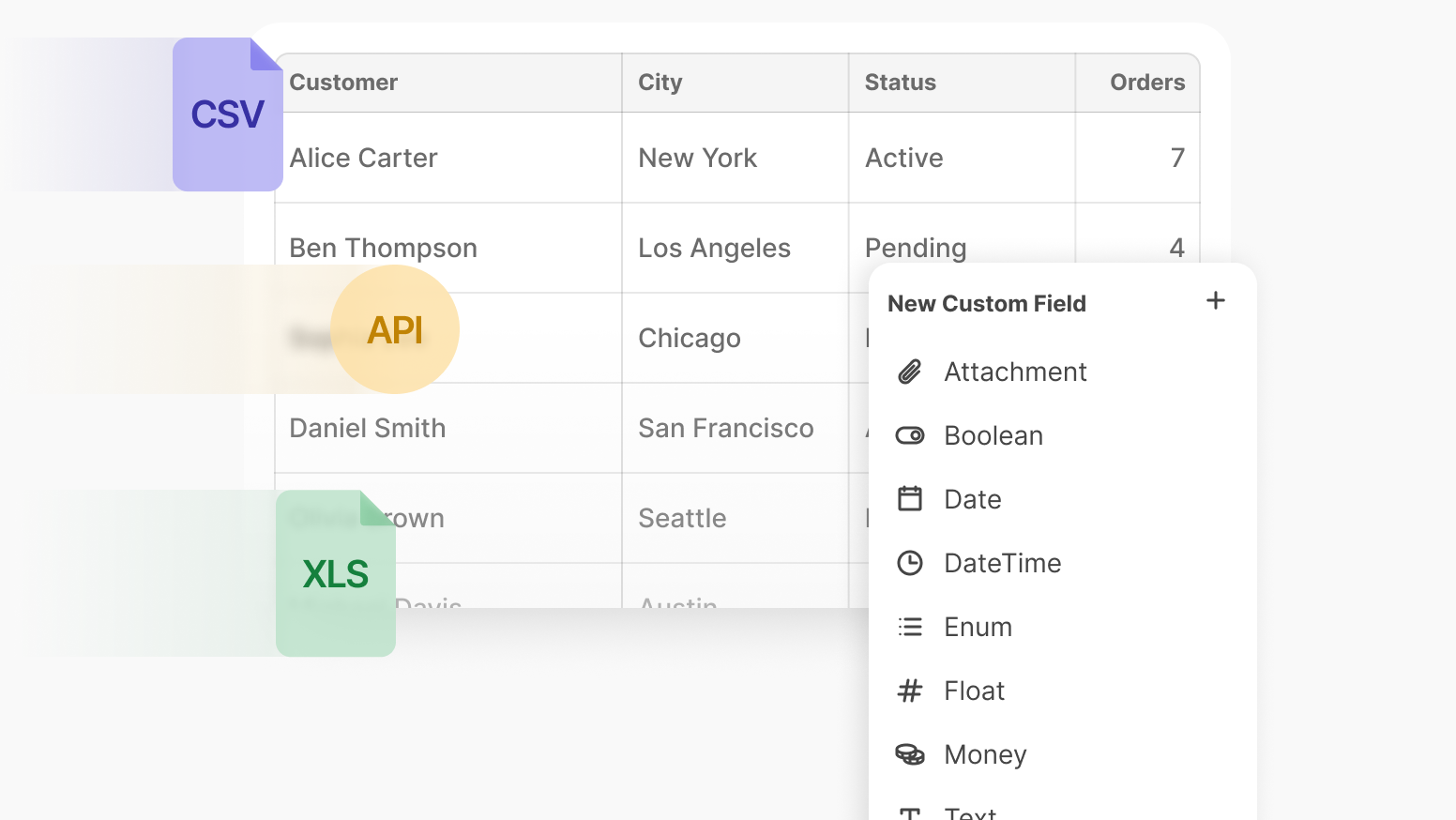
Task: Click the plus icon beside New Custom Field
Action: [x=1215, y=301]
